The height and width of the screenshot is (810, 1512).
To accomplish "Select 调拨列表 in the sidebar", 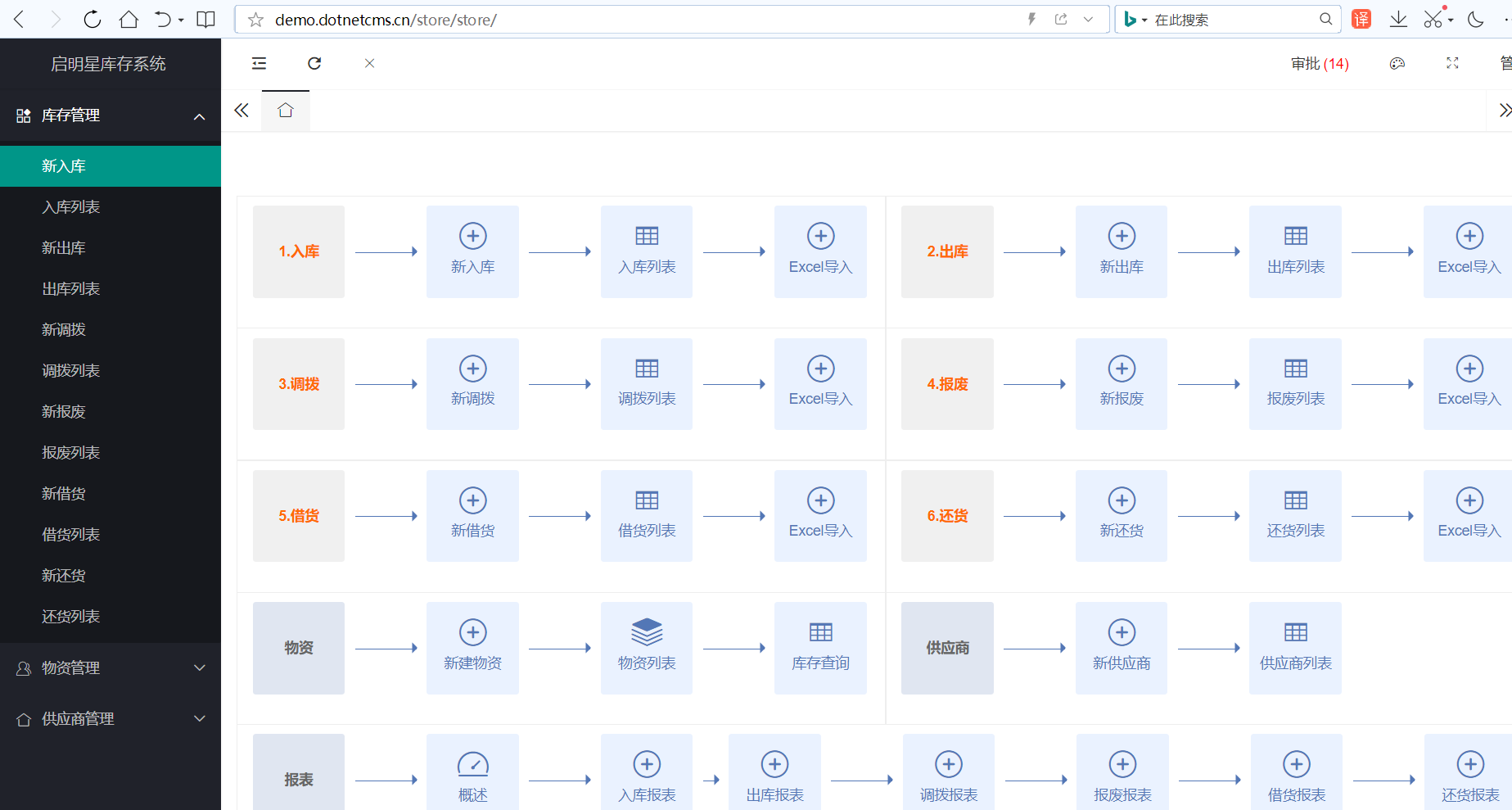I will 111,371.
